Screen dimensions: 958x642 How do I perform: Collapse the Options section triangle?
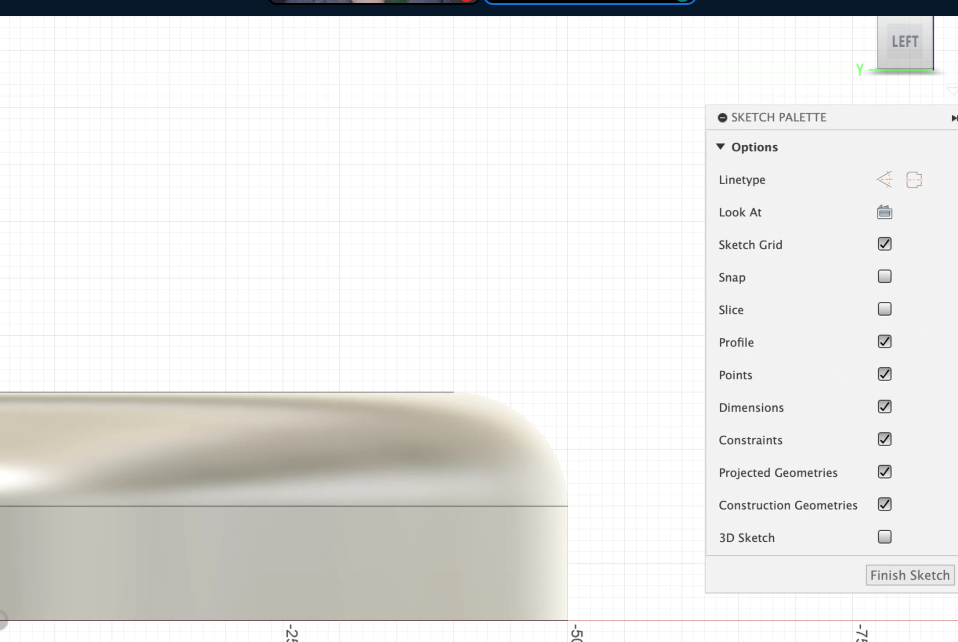720,147
